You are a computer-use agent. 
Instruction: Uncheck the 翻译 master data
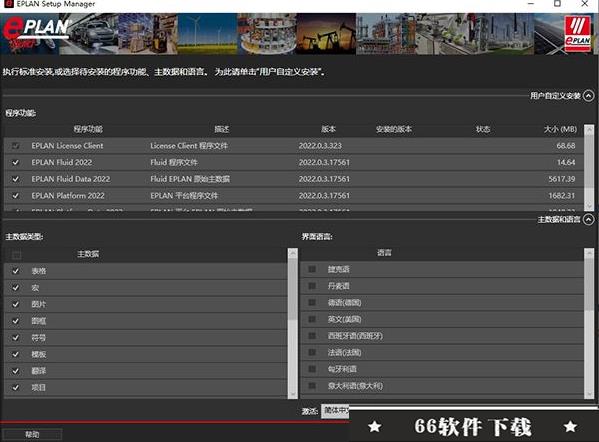coord(16,371)
